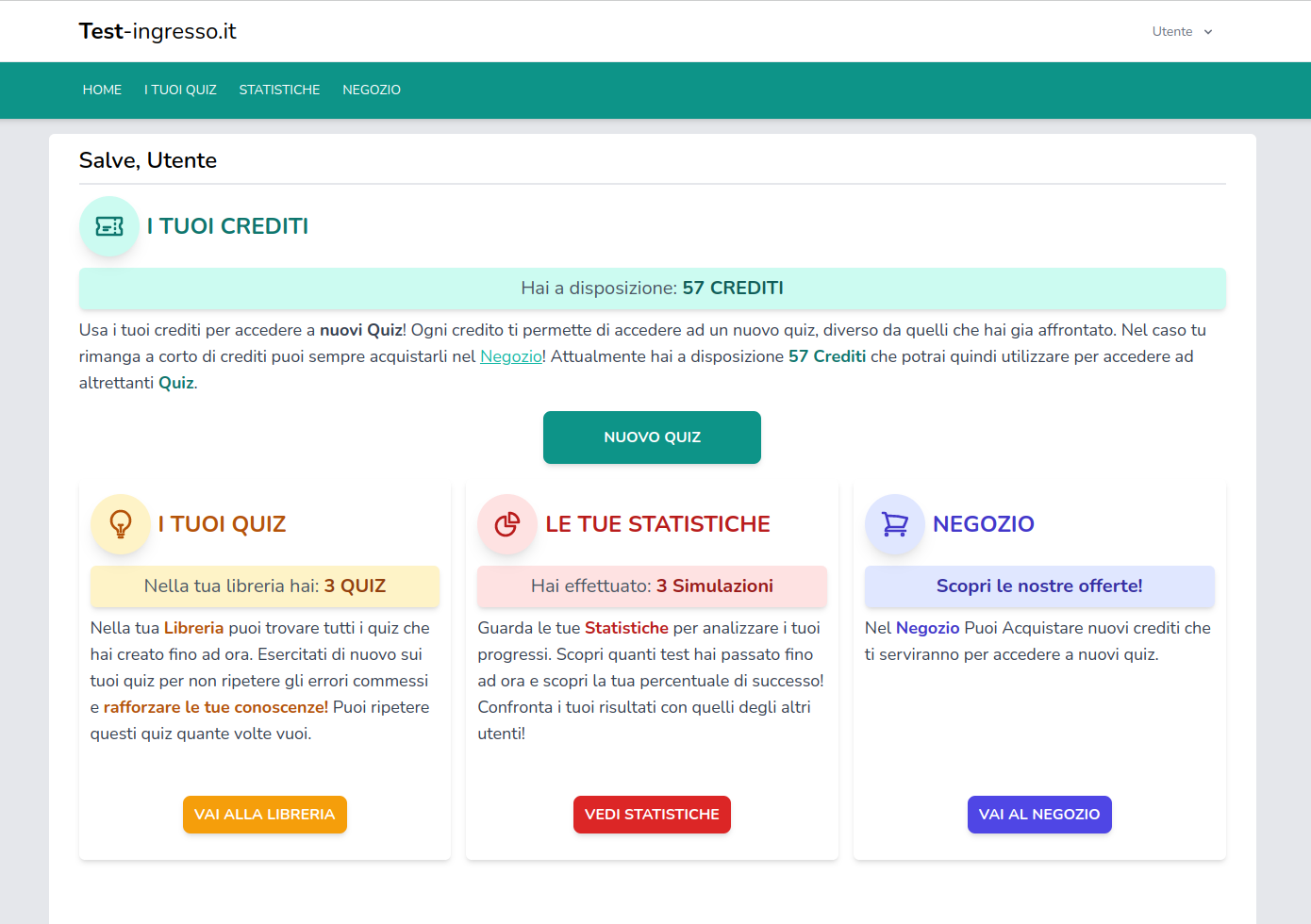Click the 'Salve, Utente' greeting heading
The image size is (1311, 924).
point(148,160)
